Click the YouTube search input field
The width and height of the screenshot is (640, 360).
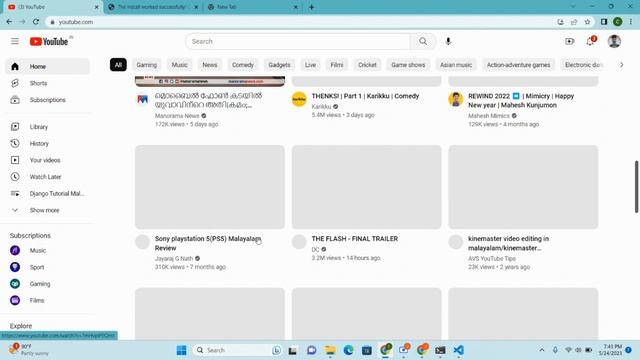(x=298, y=41)
